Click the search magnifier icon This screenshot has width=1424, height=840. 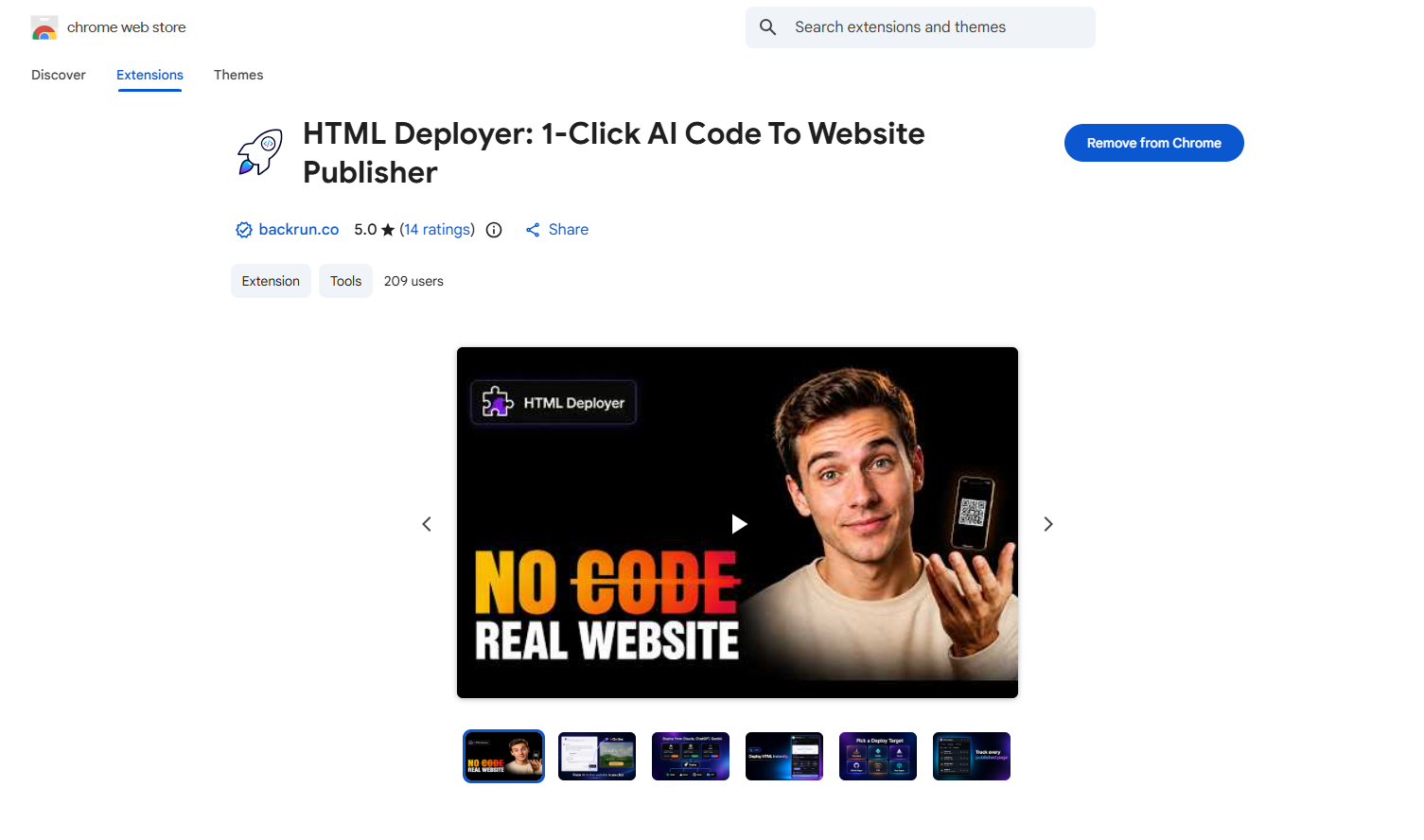pyautogui.click(x=768, y=27)
